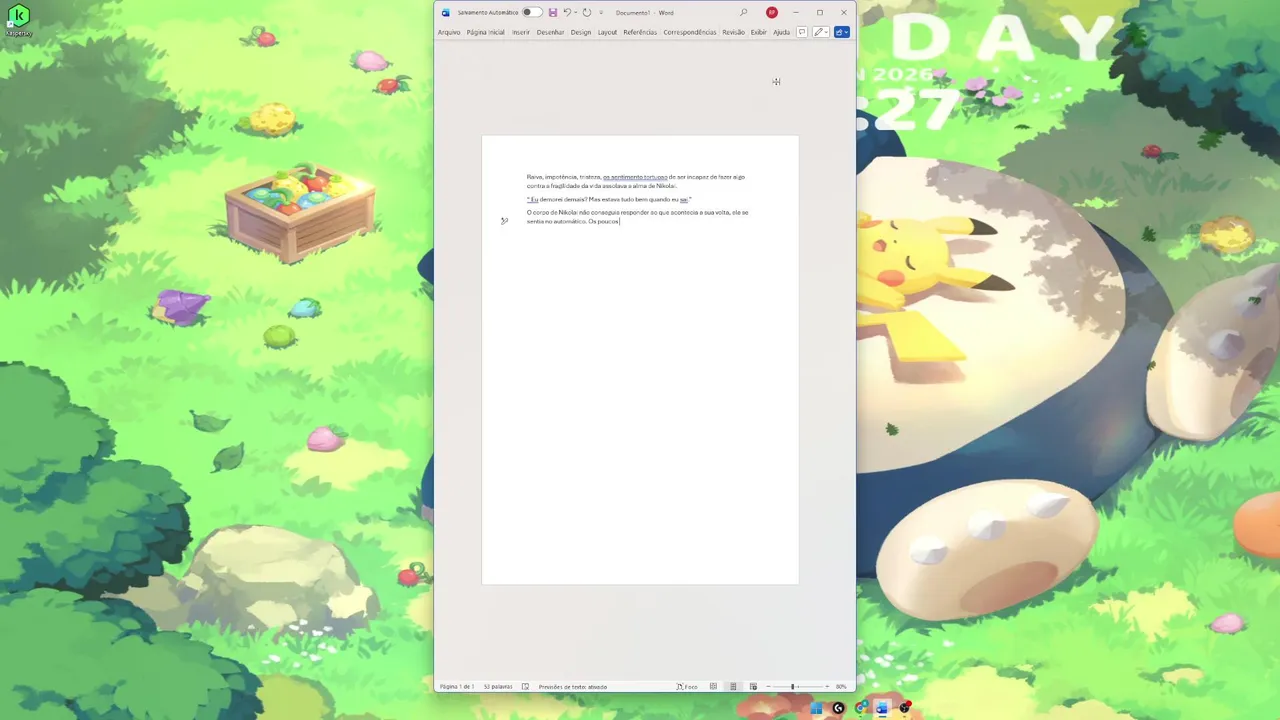Screen dimensions: 1280x720
Task: Switch to the Inserir tab
Action: coord(521,32)
